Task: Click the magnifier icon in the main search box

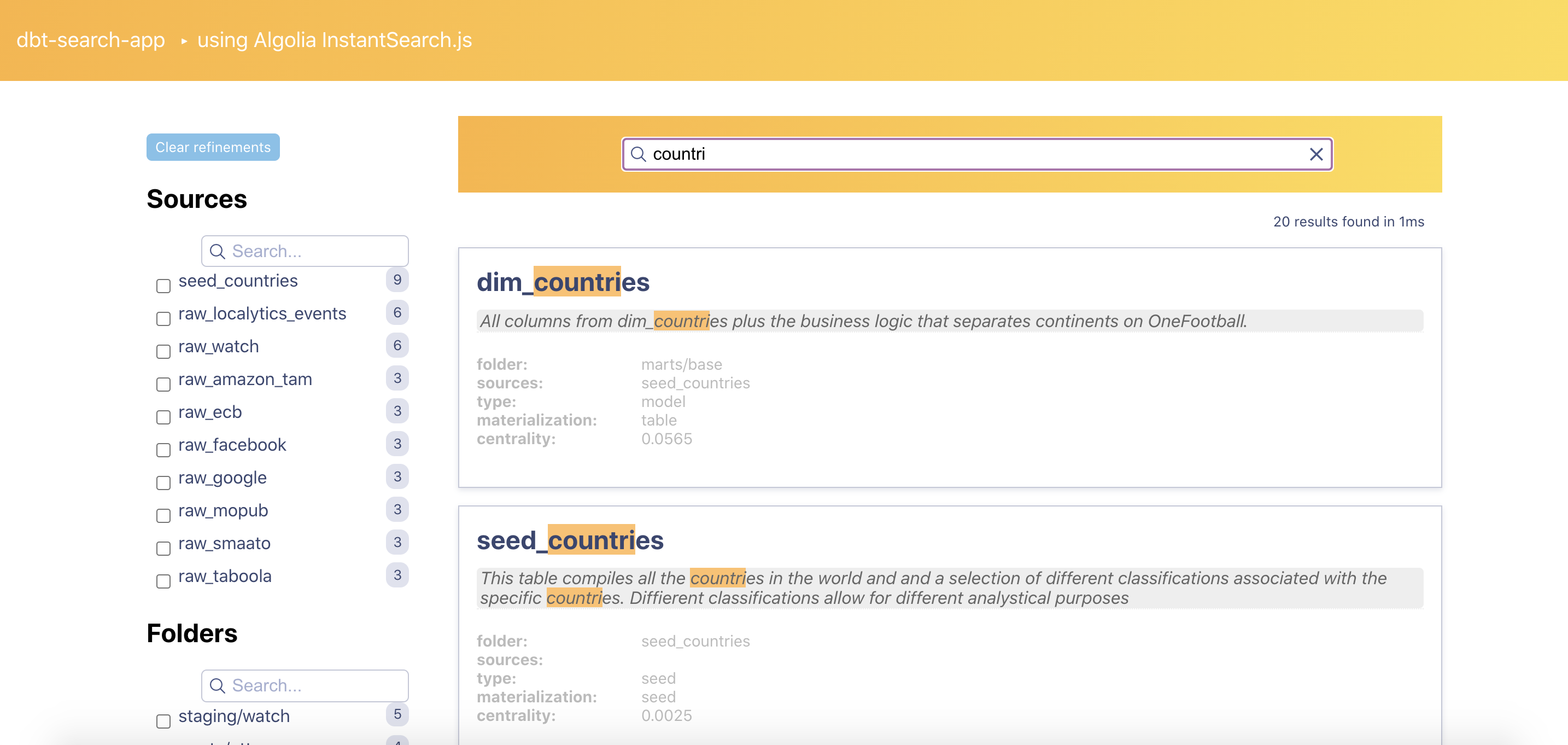Action: [x=638, y=154]
